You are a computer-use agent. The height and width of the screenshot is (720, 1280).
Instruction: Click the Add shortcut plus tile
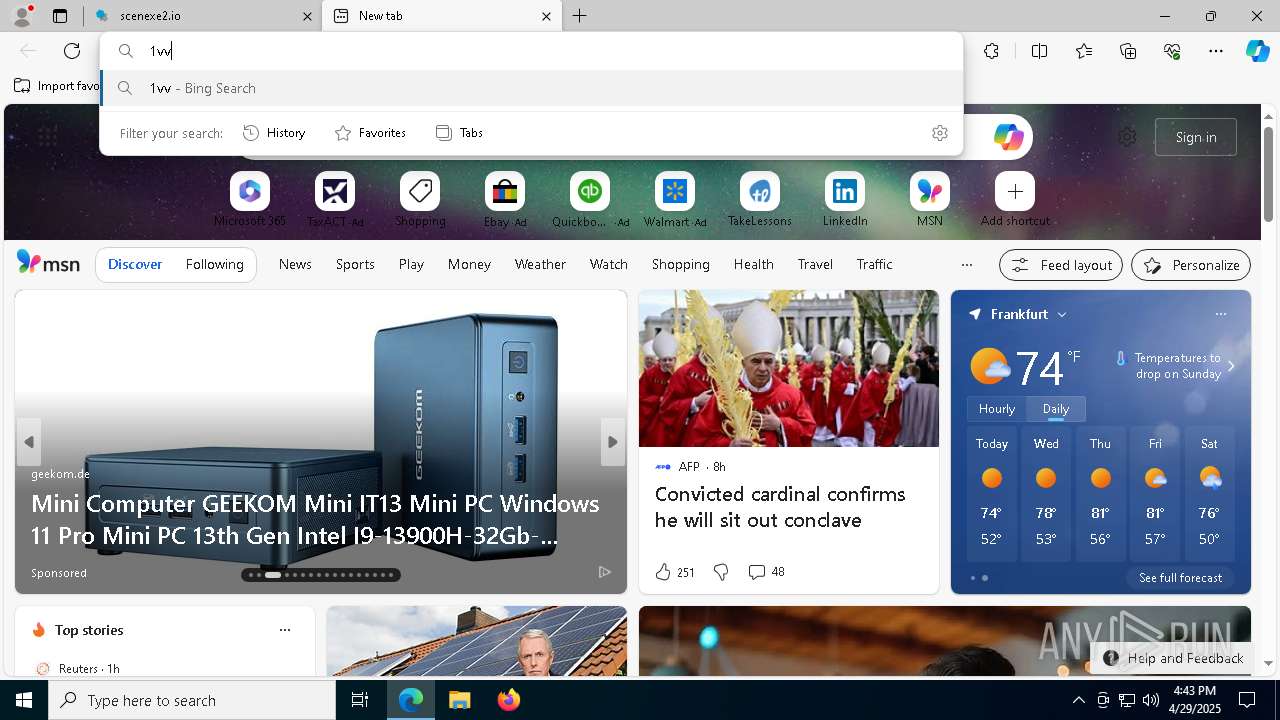1015,191
